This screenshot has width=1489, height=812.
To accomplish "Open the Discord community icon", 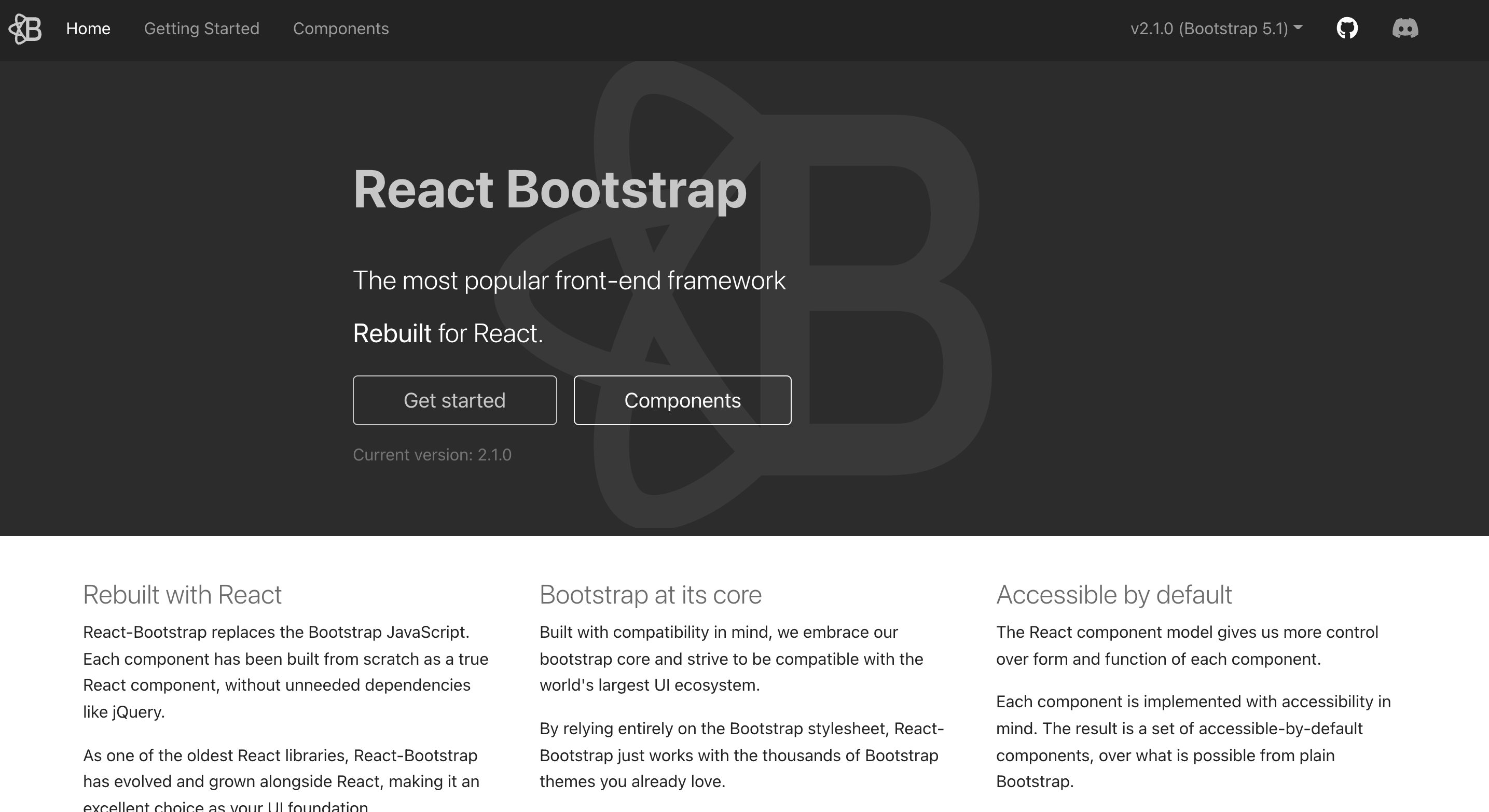I will [x=1404, y=29].
